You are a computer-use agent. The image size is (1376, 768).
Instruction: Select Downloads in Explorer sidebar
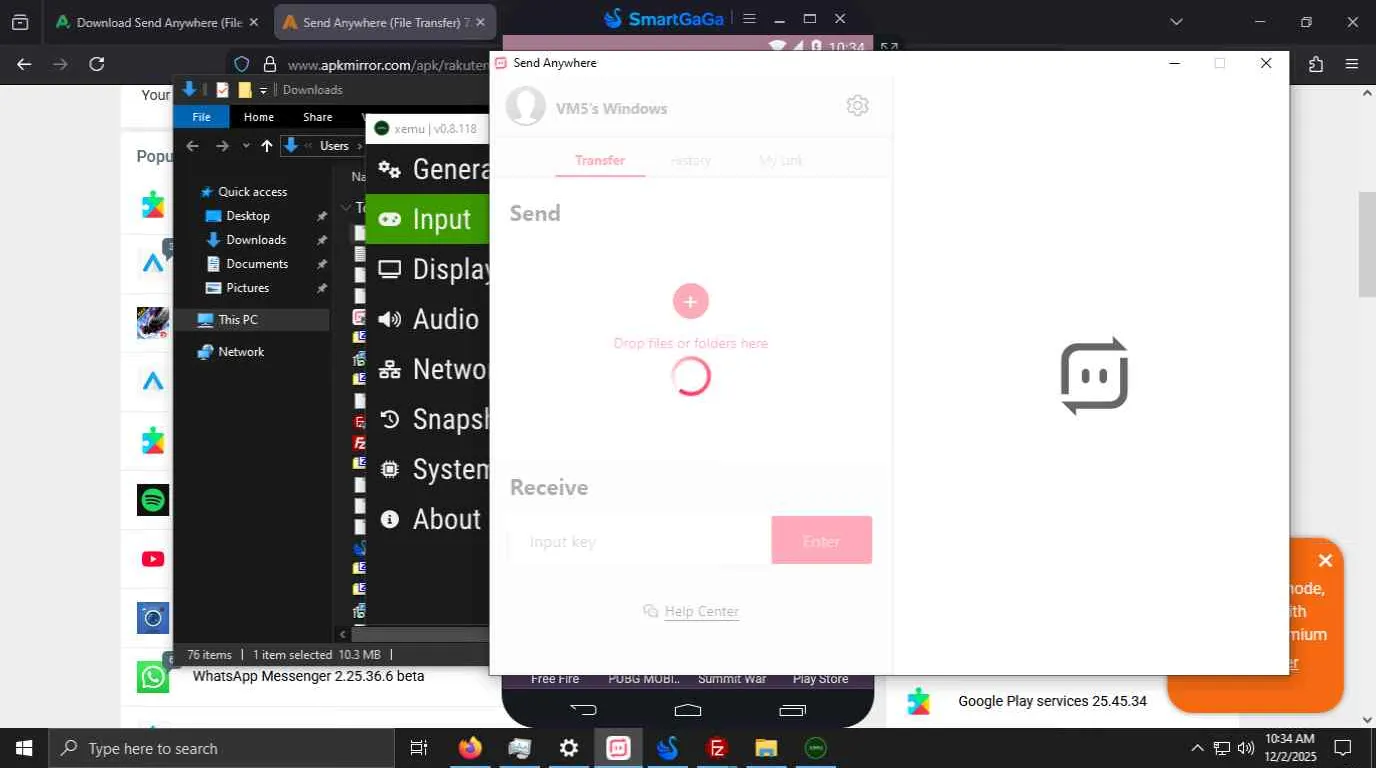(x=256, y=240)
